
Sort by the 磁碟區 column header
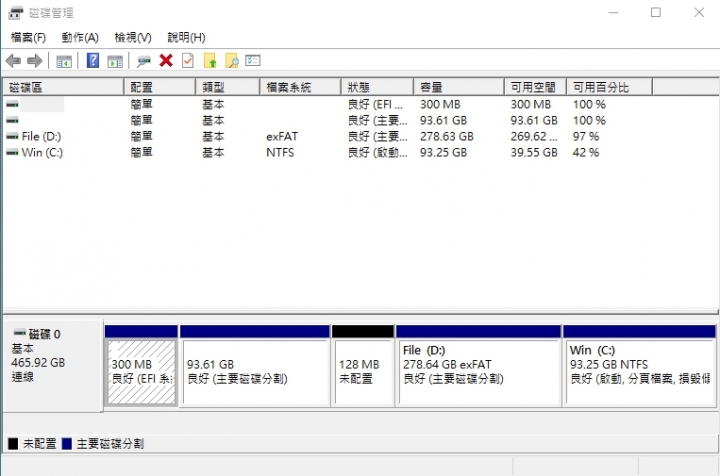(x=63, y=87)
